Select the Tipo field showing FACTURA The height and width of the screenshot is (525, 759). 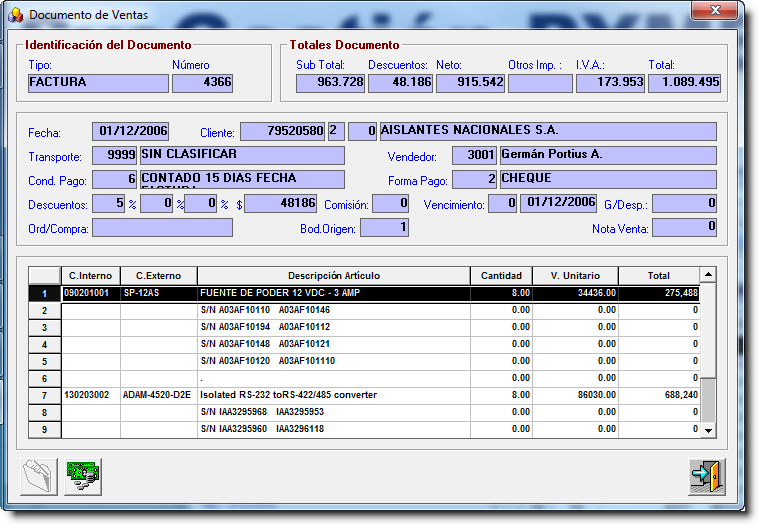coord(98,83)
